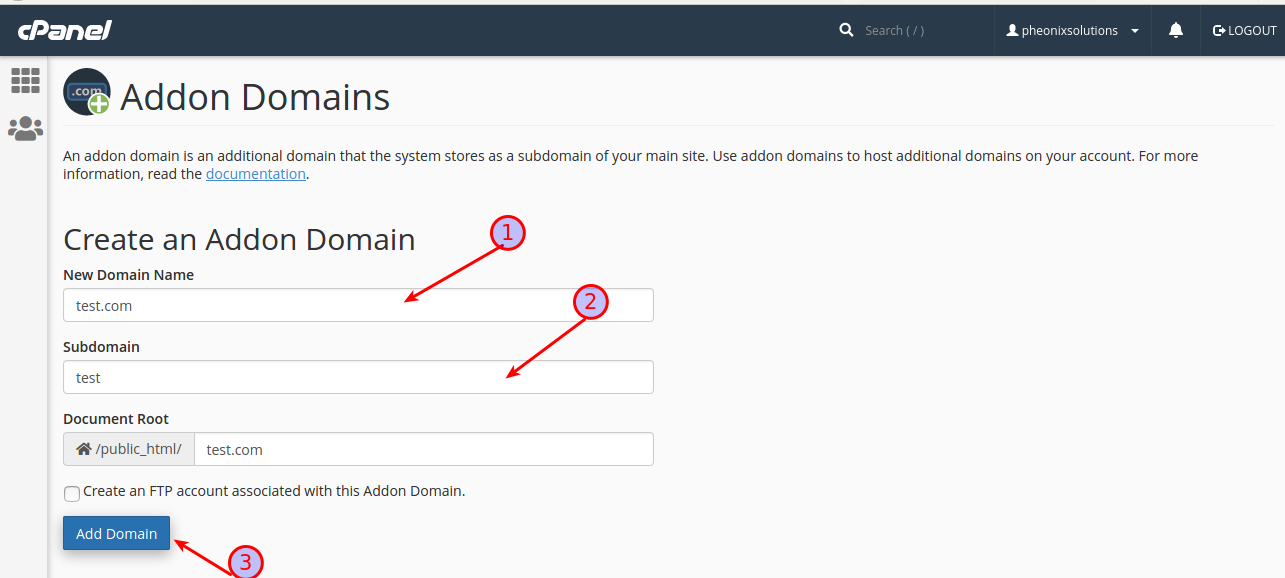This screenshot has width=1285, height=578.
Task: Click the Subdomain input field
Action: pyautogui.click(x=358, y=377)
